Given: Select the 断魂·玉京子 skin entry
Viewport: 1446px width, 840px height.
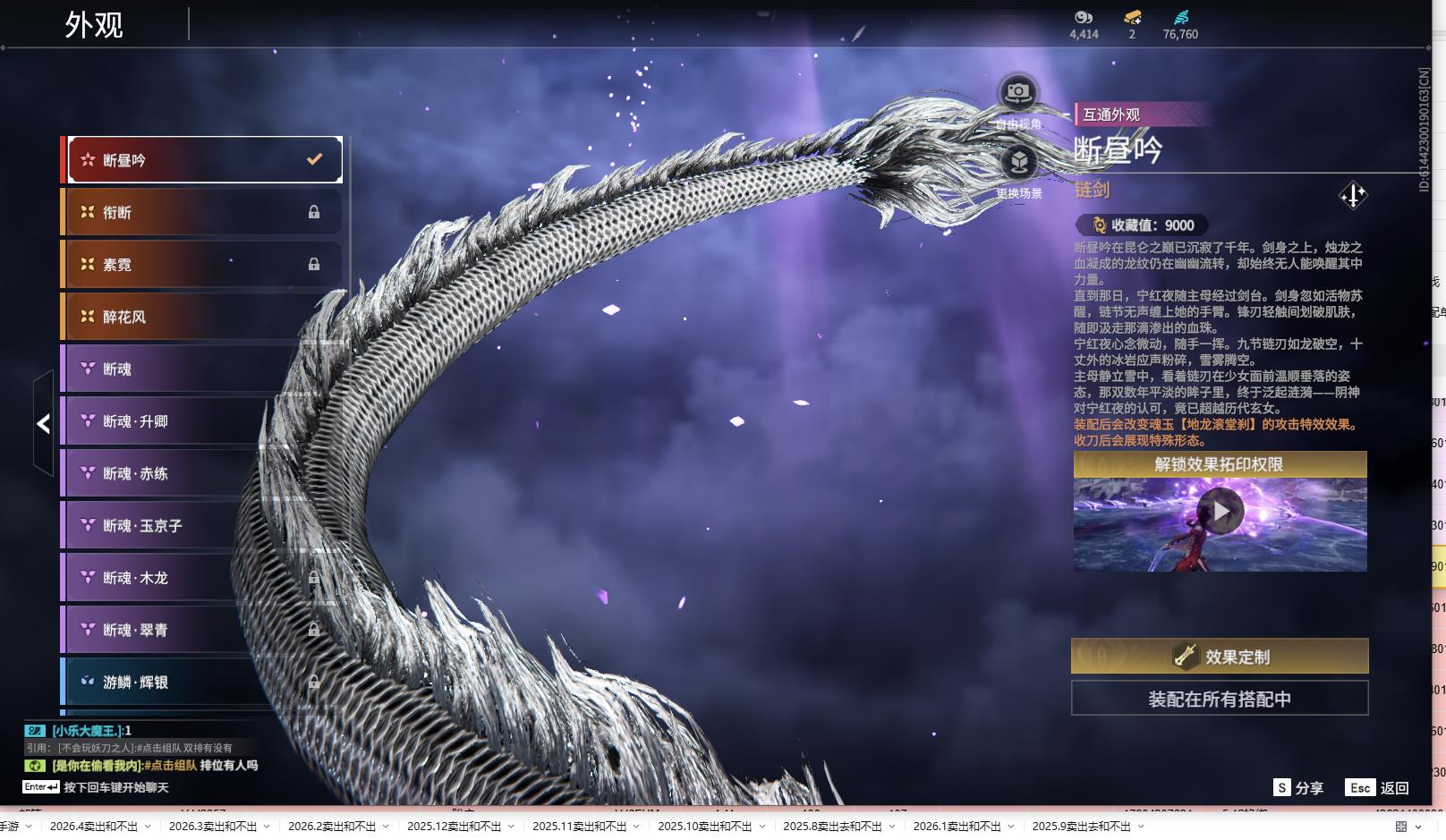Looking at the screenshot, I should pos(179,525).
